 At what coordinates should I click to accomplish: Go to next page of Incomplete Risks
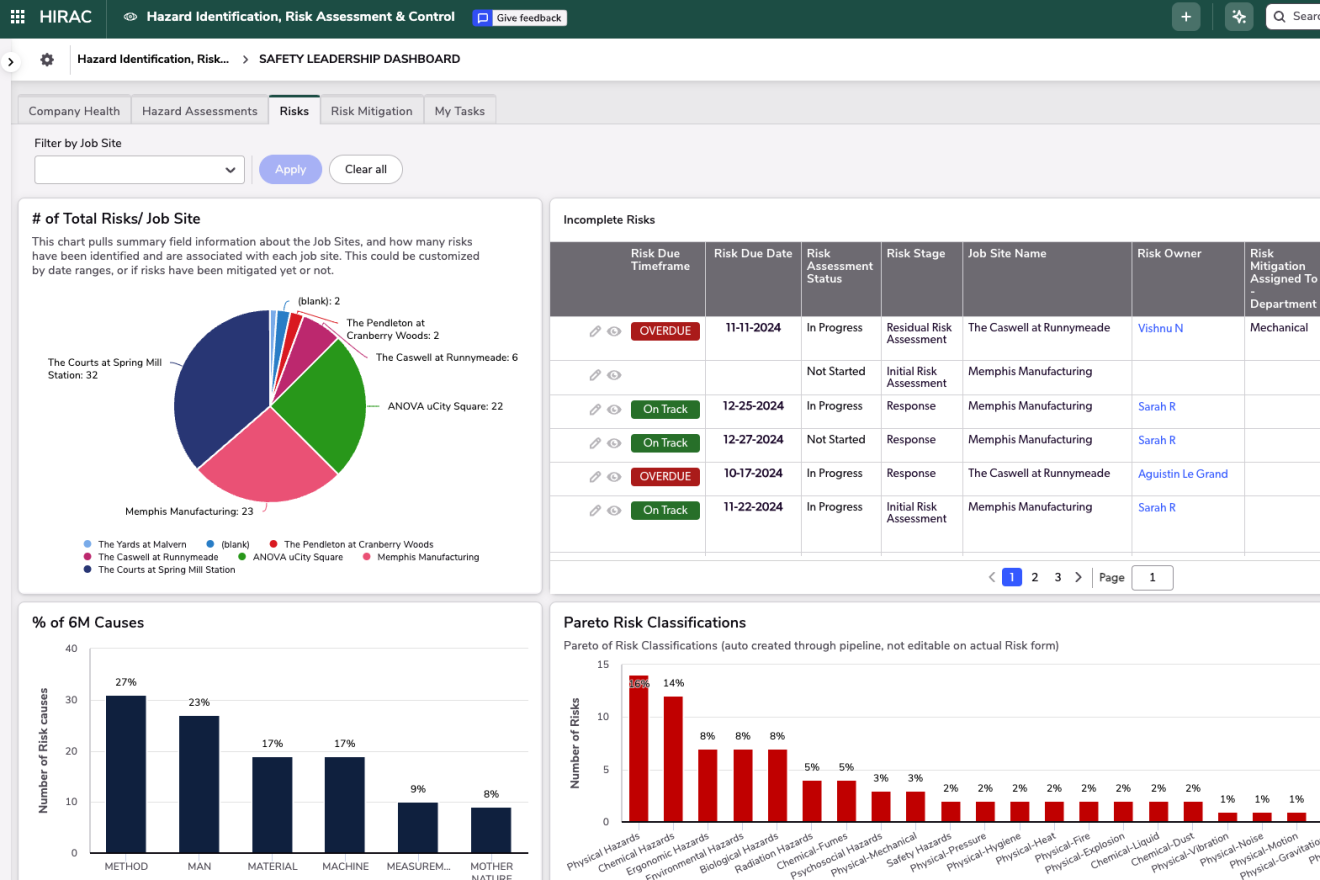tap(1078, 577)
